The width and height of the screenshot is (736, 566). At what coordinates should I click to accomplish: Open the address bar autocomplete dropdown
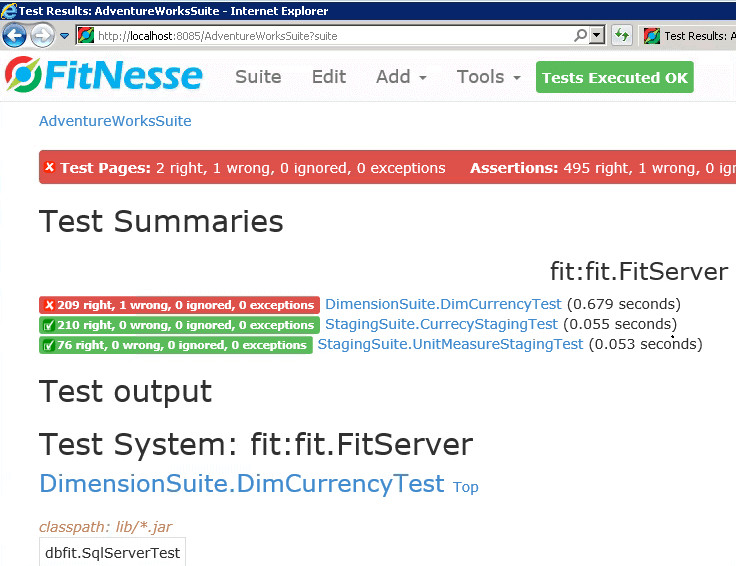coord(597,35)
